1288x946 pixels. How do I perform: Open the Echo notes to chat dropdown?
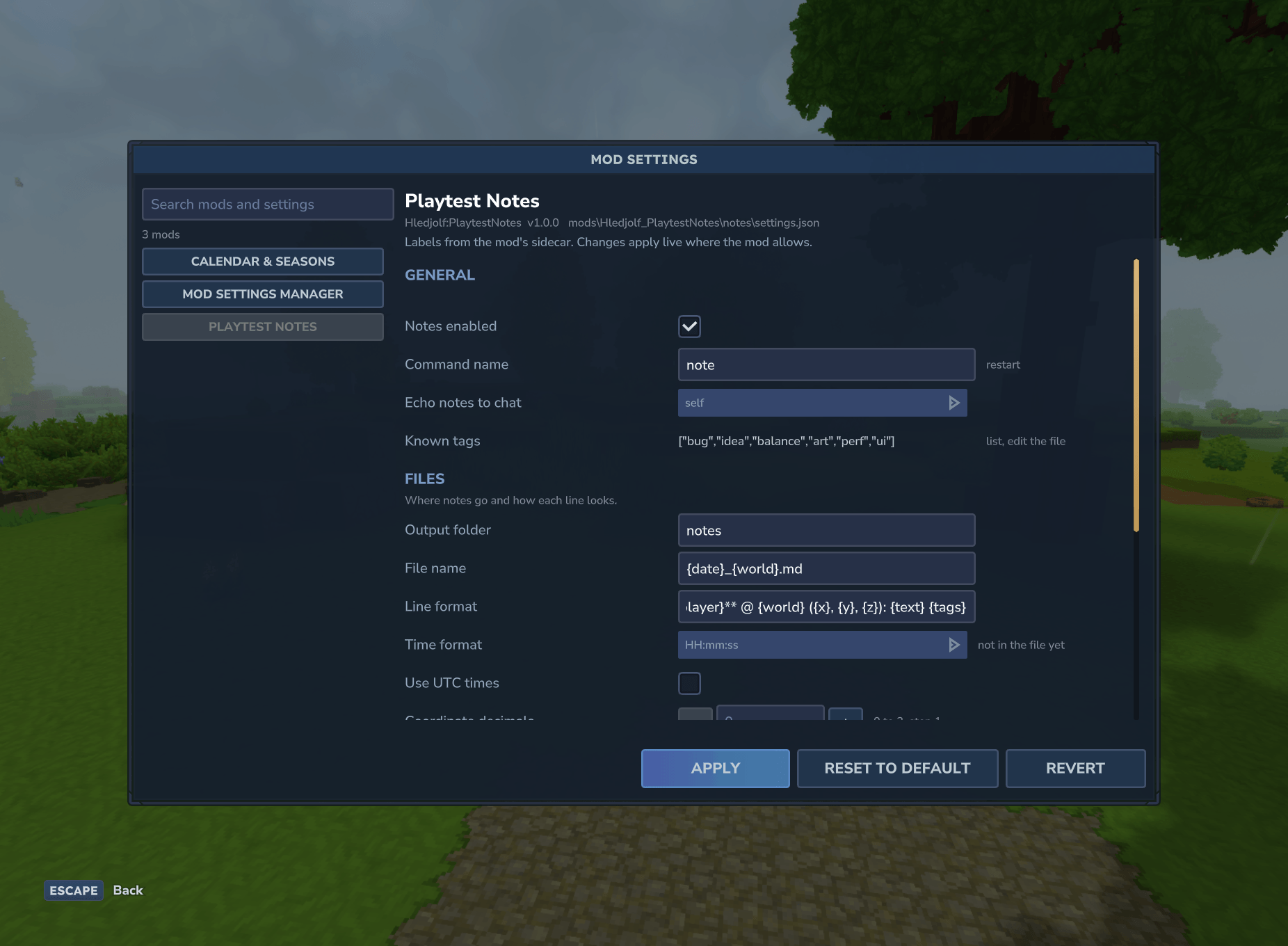(x=822, y=403)
